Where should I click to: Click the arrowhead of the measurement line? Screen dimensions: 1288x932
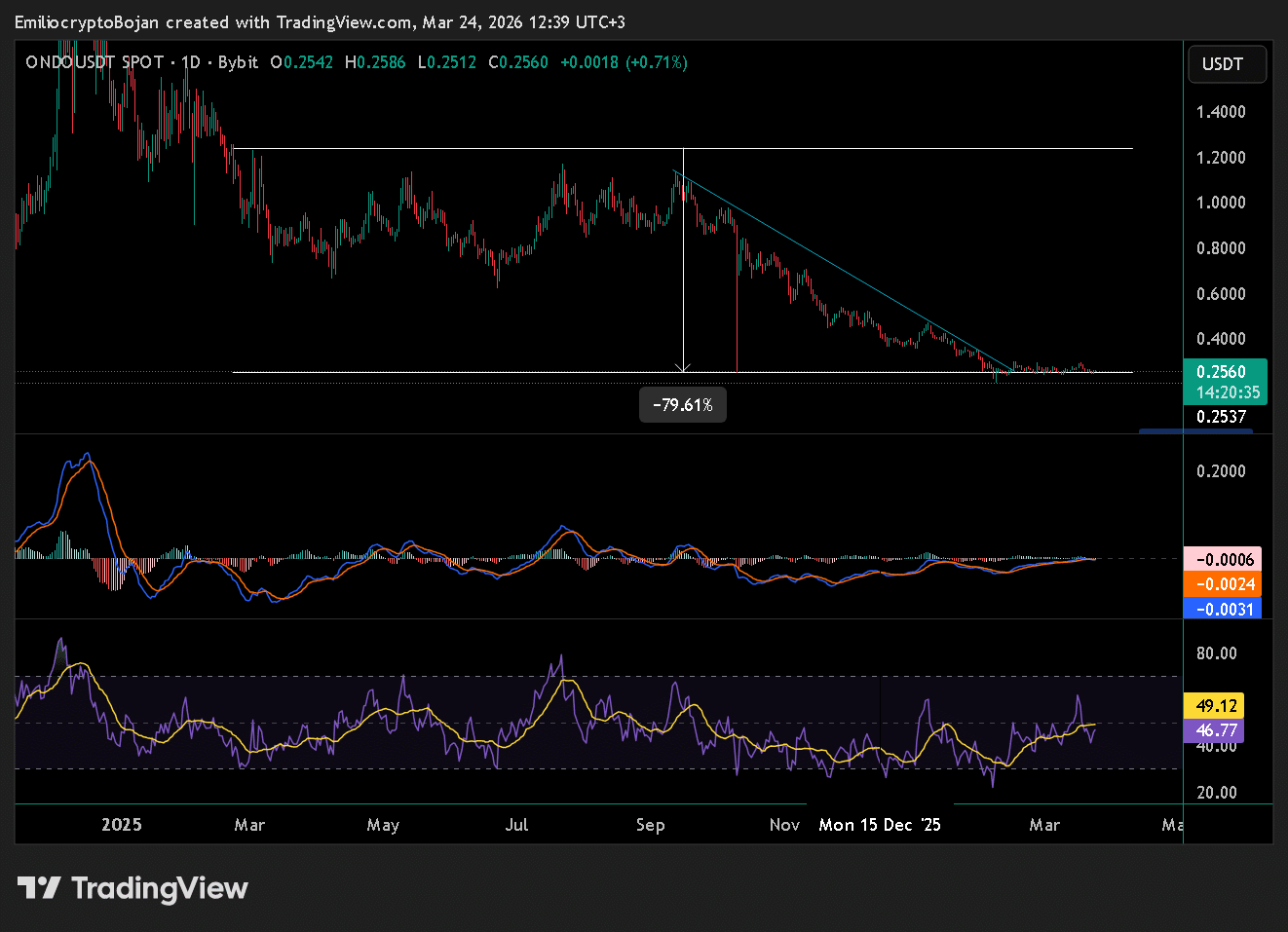[x=683, y=368]
